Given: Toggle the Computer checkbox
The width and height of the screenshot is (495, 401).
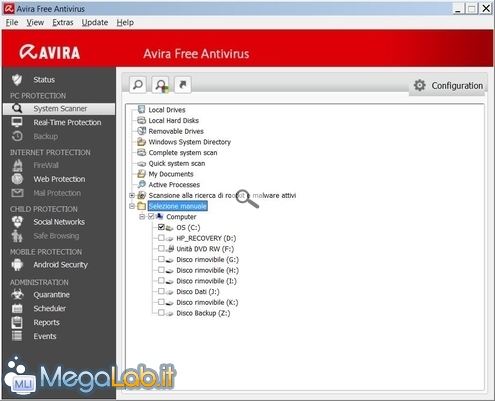Looking at the screenshot, I should click(151, 217).
